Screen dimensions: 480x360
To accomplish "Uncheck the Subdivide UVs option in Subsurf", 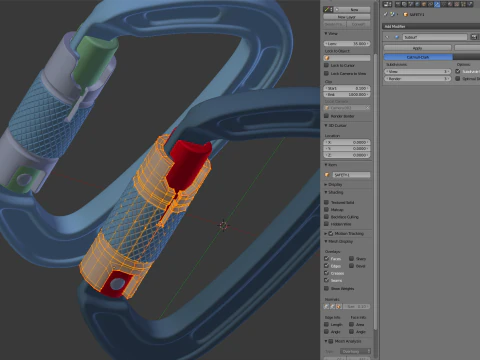I will 458,71.
